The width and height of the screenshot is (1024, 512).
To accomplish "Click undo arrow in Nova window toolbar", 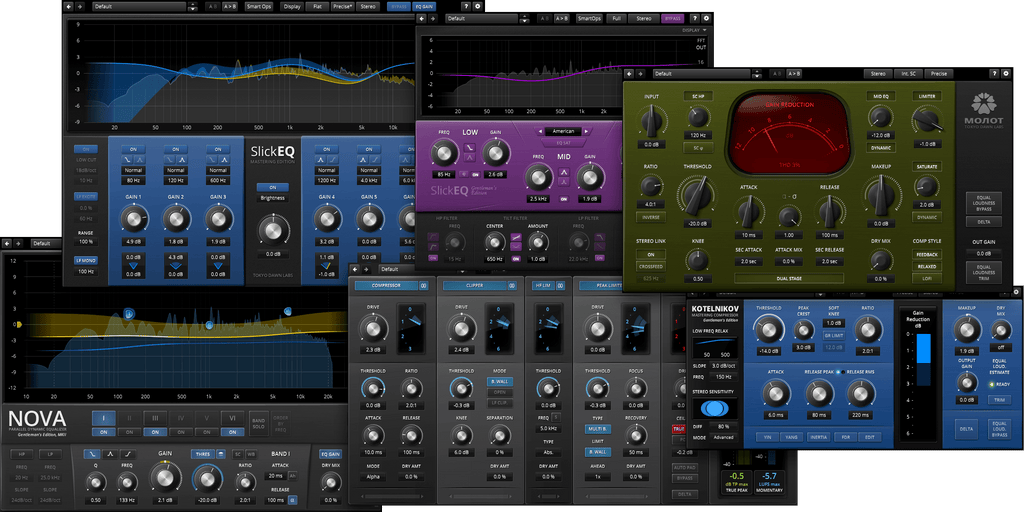I will [x=9, y=244].
